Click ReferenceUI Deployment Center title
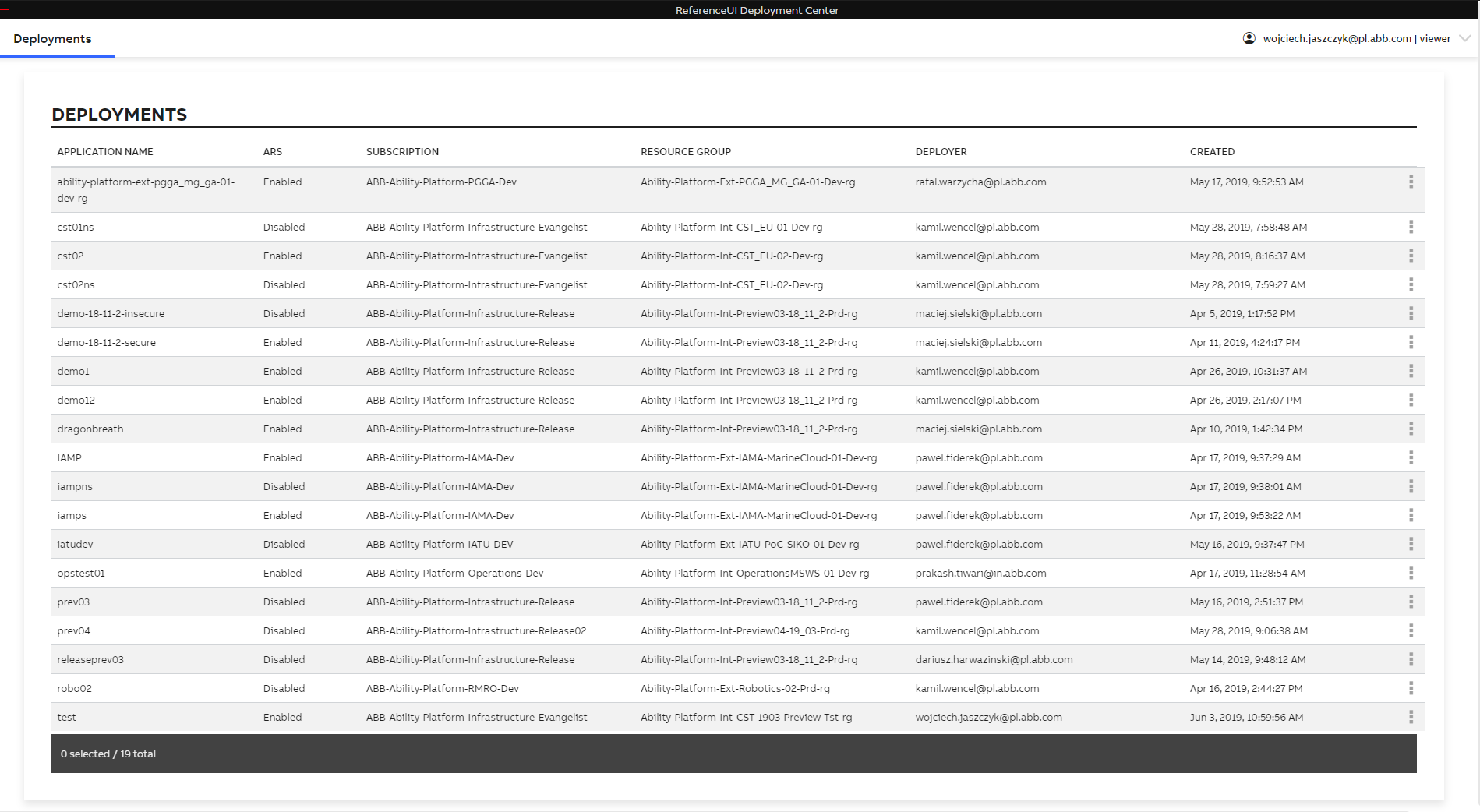The height and width of the screenshot is (812, 1480). pos(757,10)
